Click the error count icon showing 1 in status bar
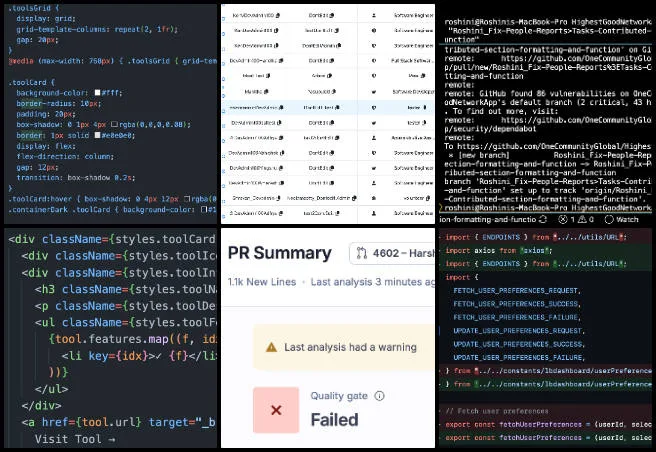Viewport: 656px width, 452px height. (x=563, y=219)
